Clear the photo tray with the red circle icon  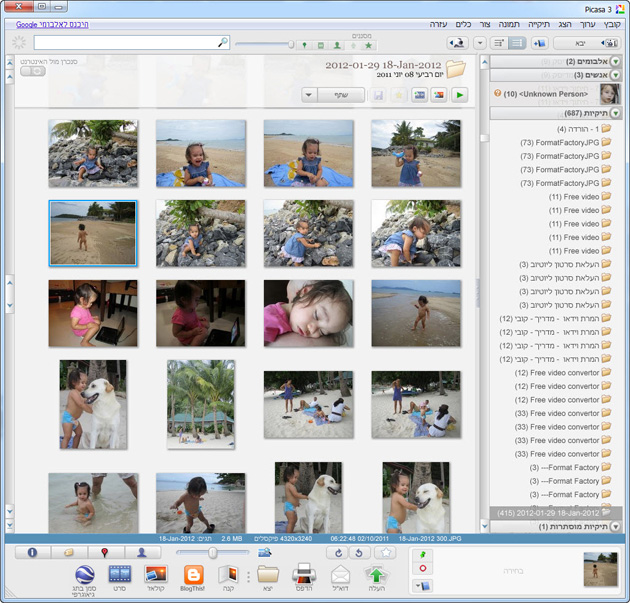tap(423, 568)
